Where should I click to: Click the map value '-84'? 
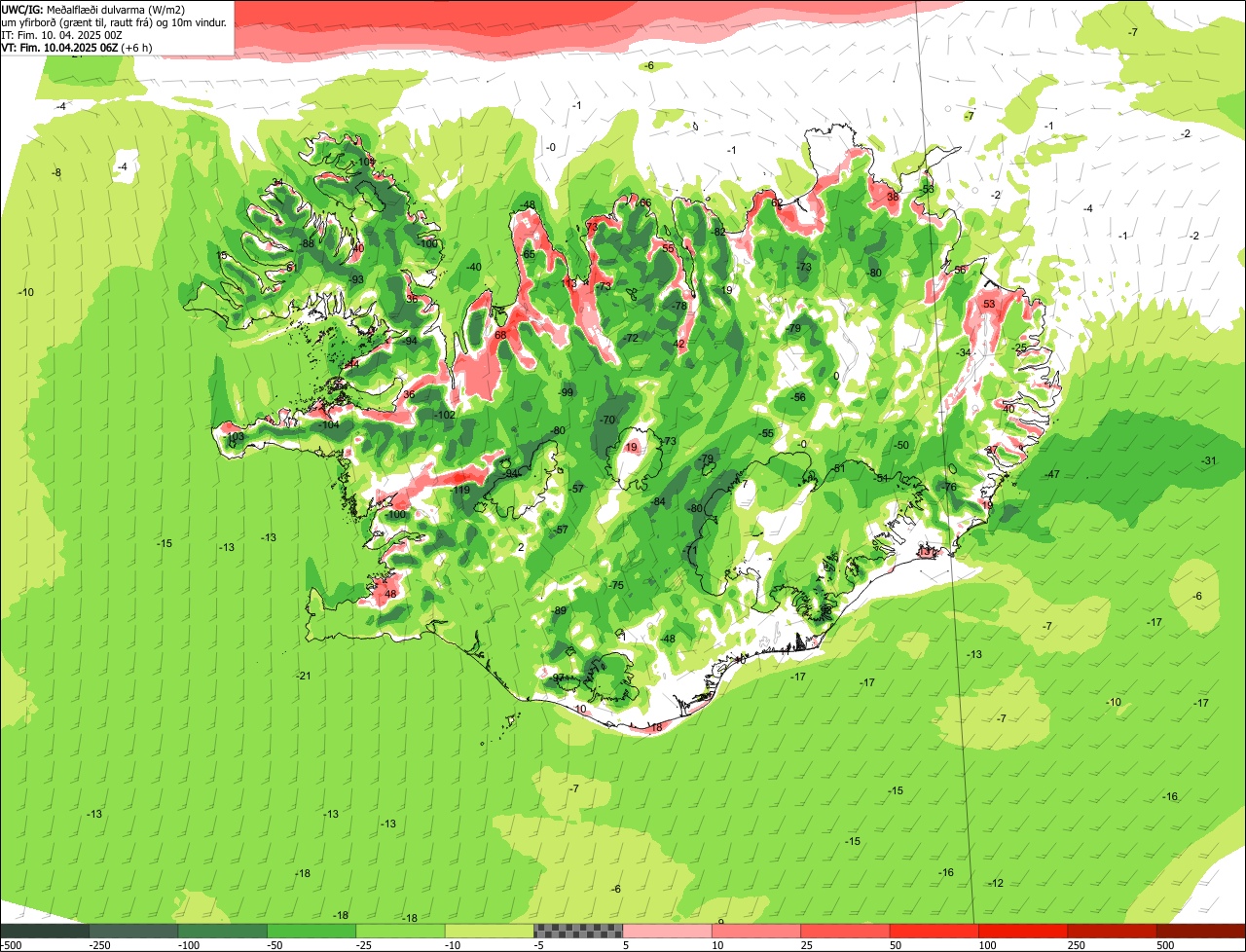click(658, 501)
